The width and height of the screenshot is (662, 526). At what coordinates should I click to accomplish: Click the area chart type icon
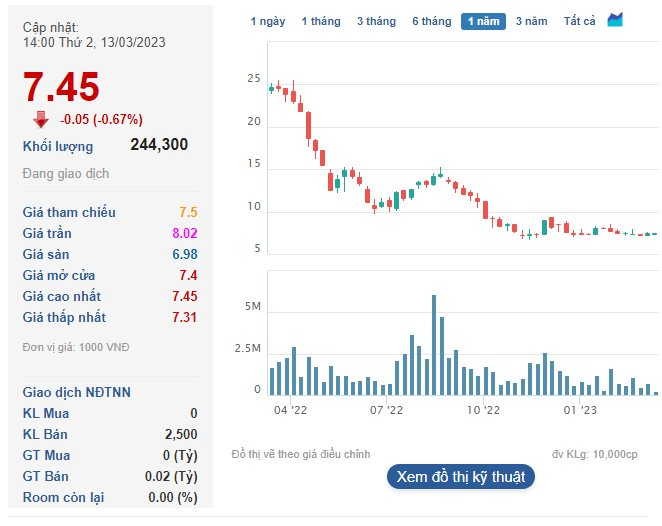pyautogui.click(x=615, y=20)
